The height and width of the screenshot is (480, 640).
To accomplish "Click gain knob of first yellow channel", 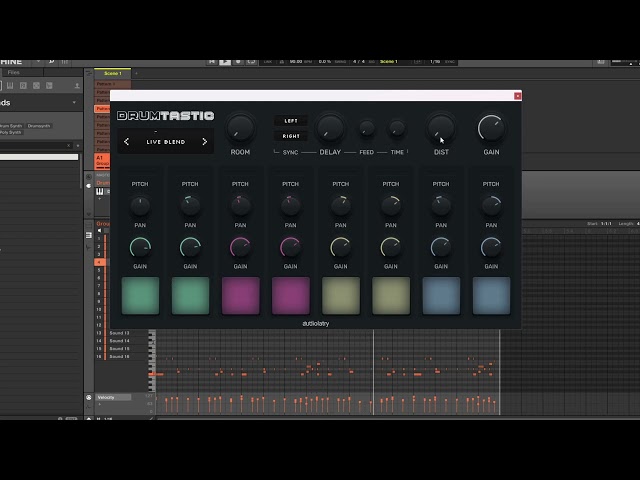I will (341, 247).
